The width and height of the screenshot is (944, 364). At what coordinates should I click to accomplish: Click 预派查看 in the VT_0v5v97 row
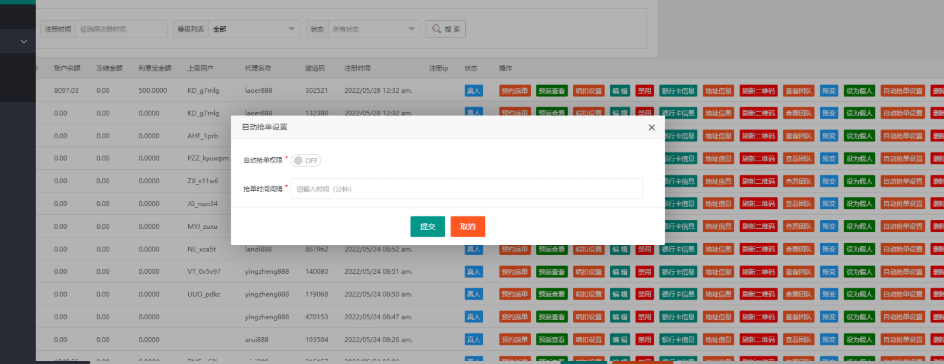pyautogui.click(x=552, y=271)
